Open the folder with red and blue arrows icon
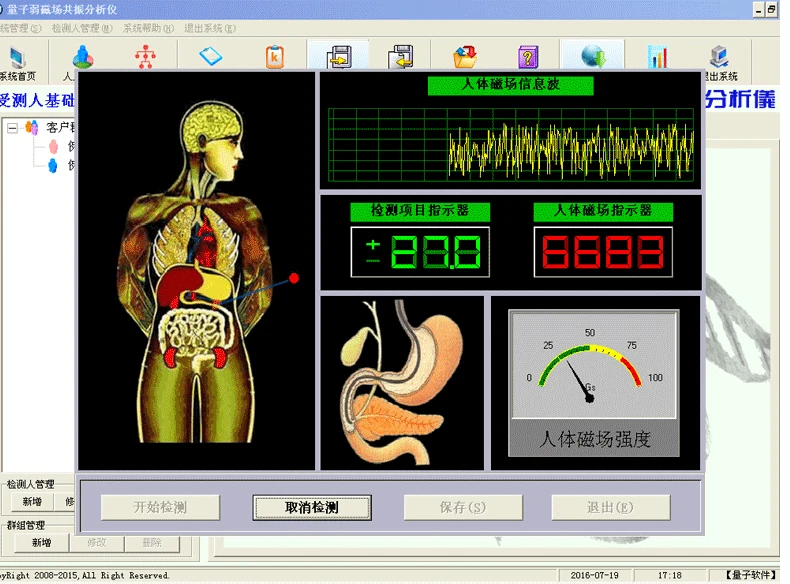Screen dimensions: 790x584 pyautogui.click(x=465, y=56)
